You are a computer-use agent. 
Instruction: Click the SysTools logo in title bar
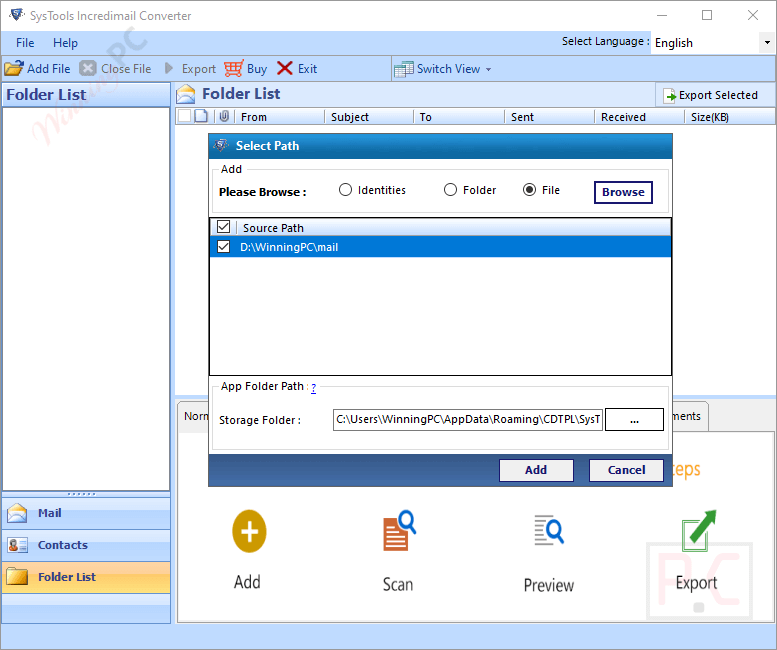[x=17, y=15]
